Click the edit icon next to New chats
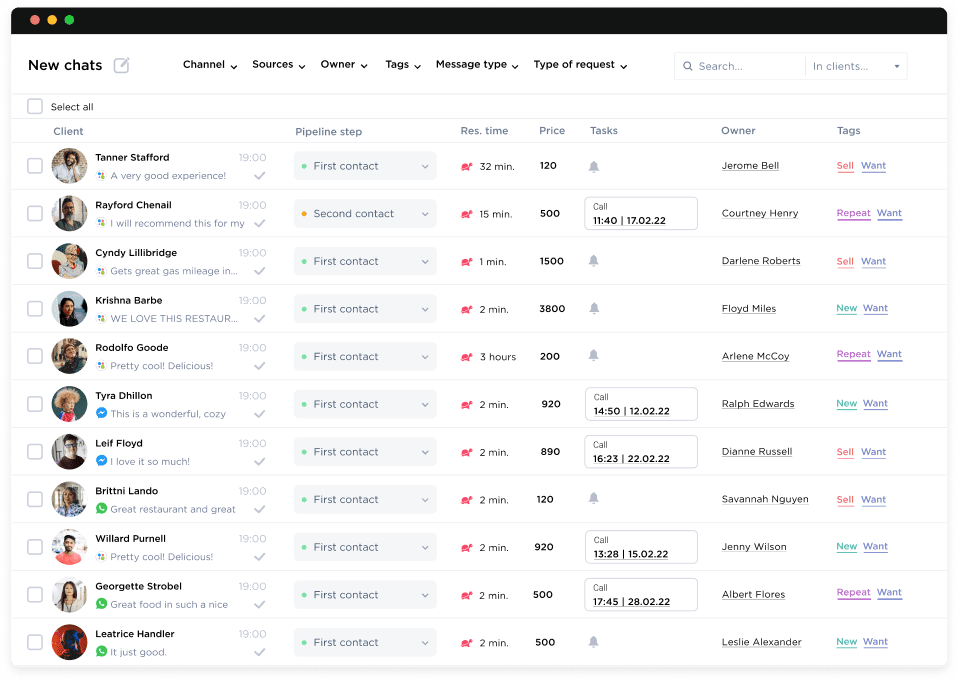The height and width of the screenshot is (682, 959). click(120, 64)
